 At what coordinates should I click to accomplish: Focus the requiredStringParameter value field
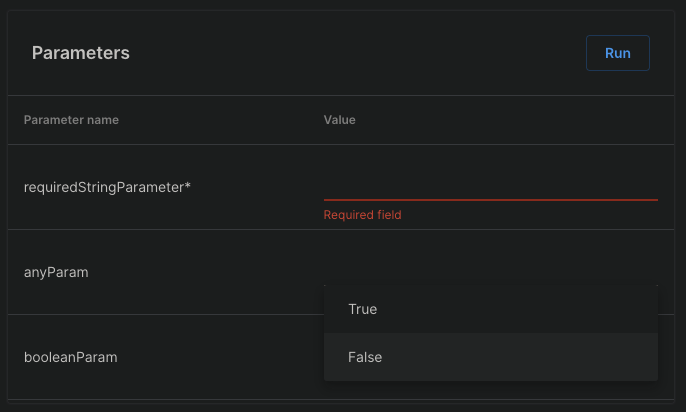490,185
